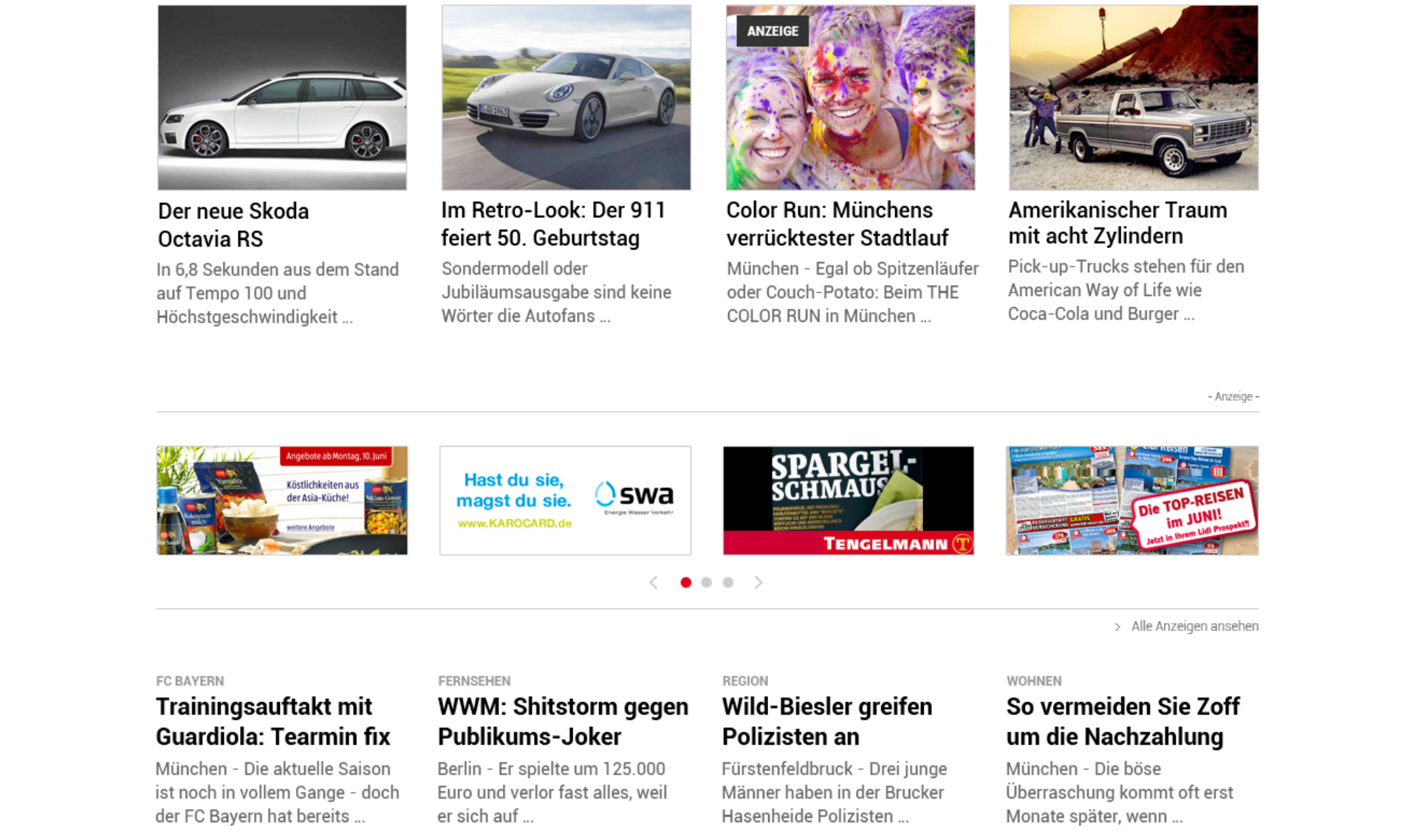Screen dimensions: 1418x840
Task: Click the small - Anzeige - label
Action: pos(1233,396)
